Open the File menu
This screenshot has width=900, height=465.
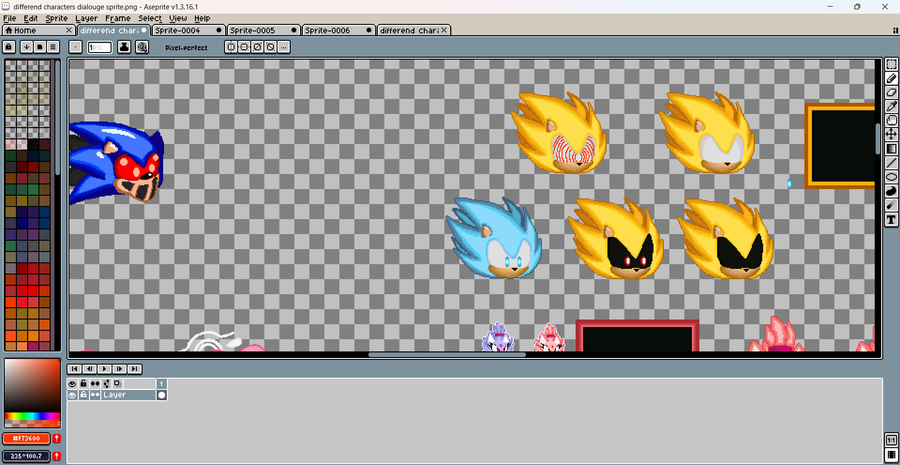tap(10, 18)
